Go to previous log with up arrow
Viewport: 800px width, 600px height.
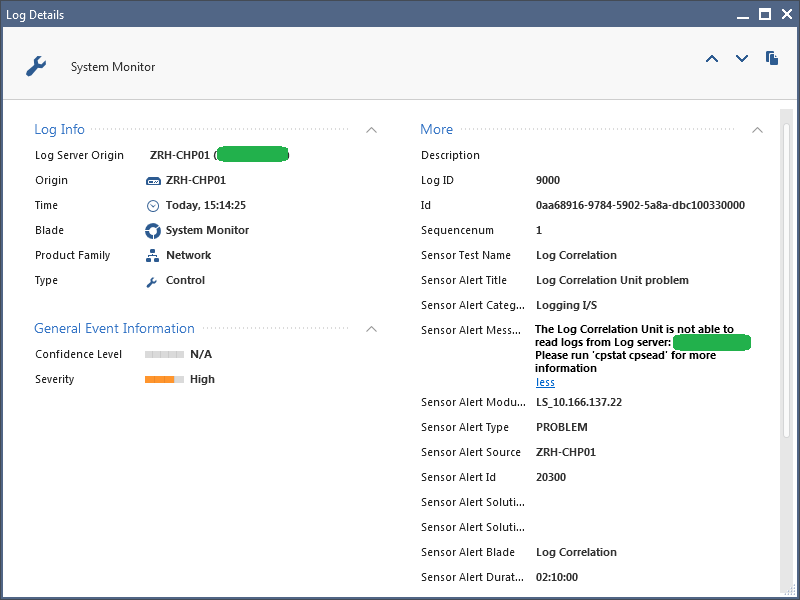tap(712, 59)
